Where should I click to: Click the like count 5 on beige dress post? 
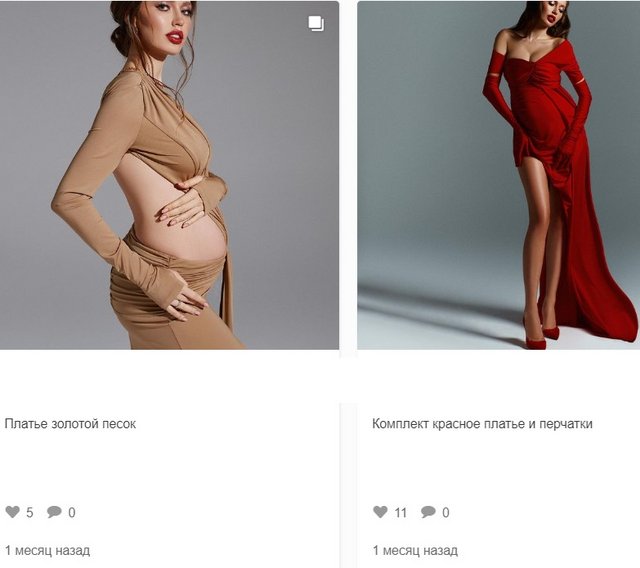(30, 513)
